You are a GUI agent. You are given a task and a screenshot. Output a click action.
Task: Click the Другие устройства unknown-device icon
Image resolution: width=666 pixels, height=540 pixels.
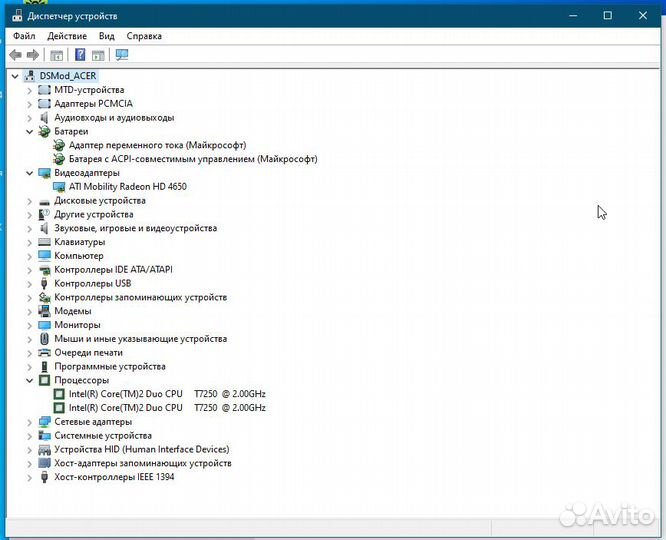pyautogui.click(x=44, y=214)
